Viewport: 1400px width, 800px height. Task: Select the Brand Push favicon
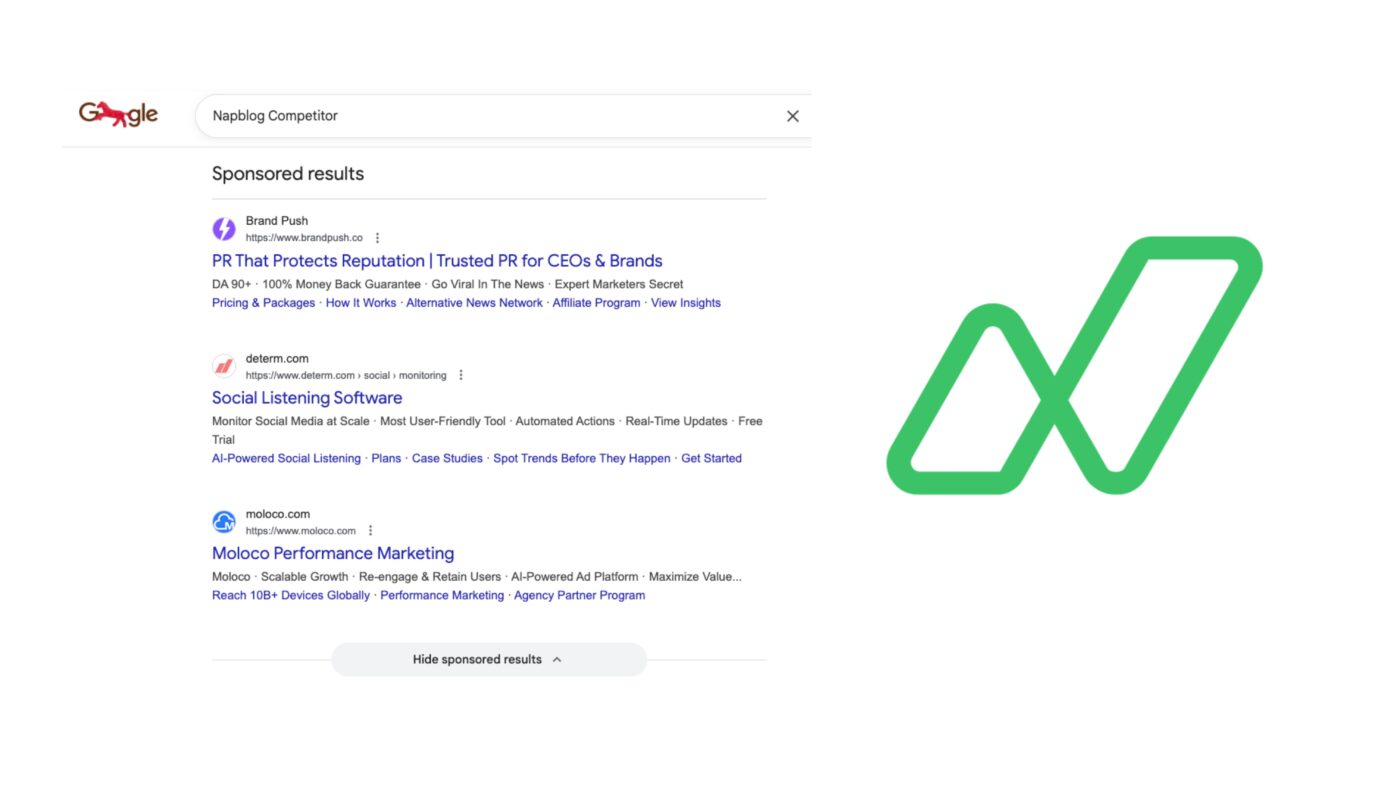tap(223, 228)
